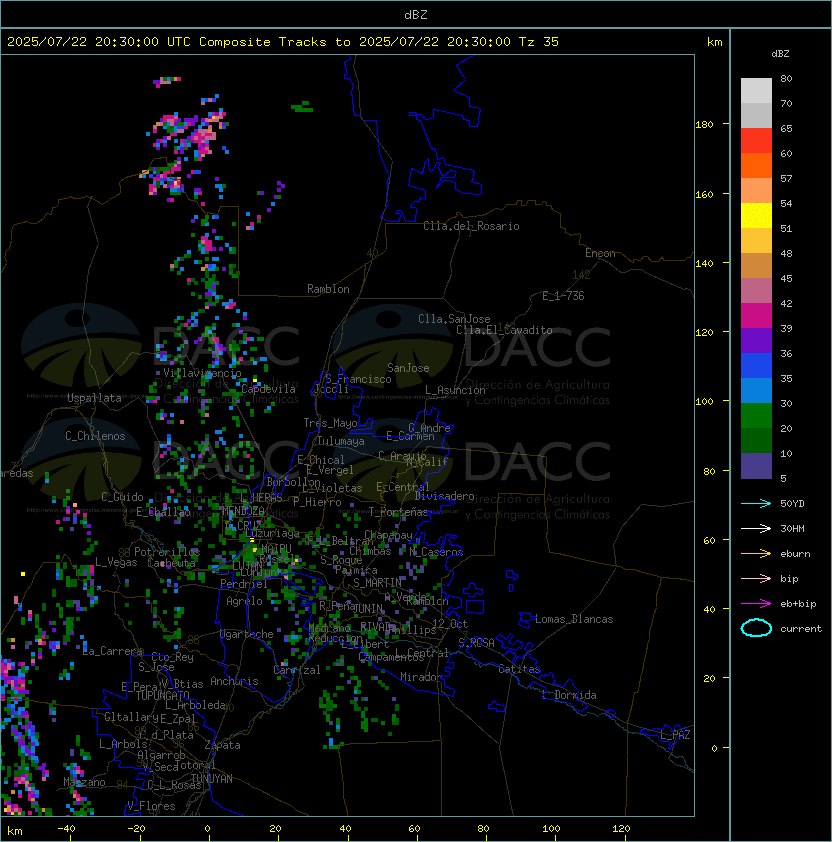Click the cyan 'current' ellipse symbol
The width and height of the screenshot is (832, 842).
pos(756,628)
